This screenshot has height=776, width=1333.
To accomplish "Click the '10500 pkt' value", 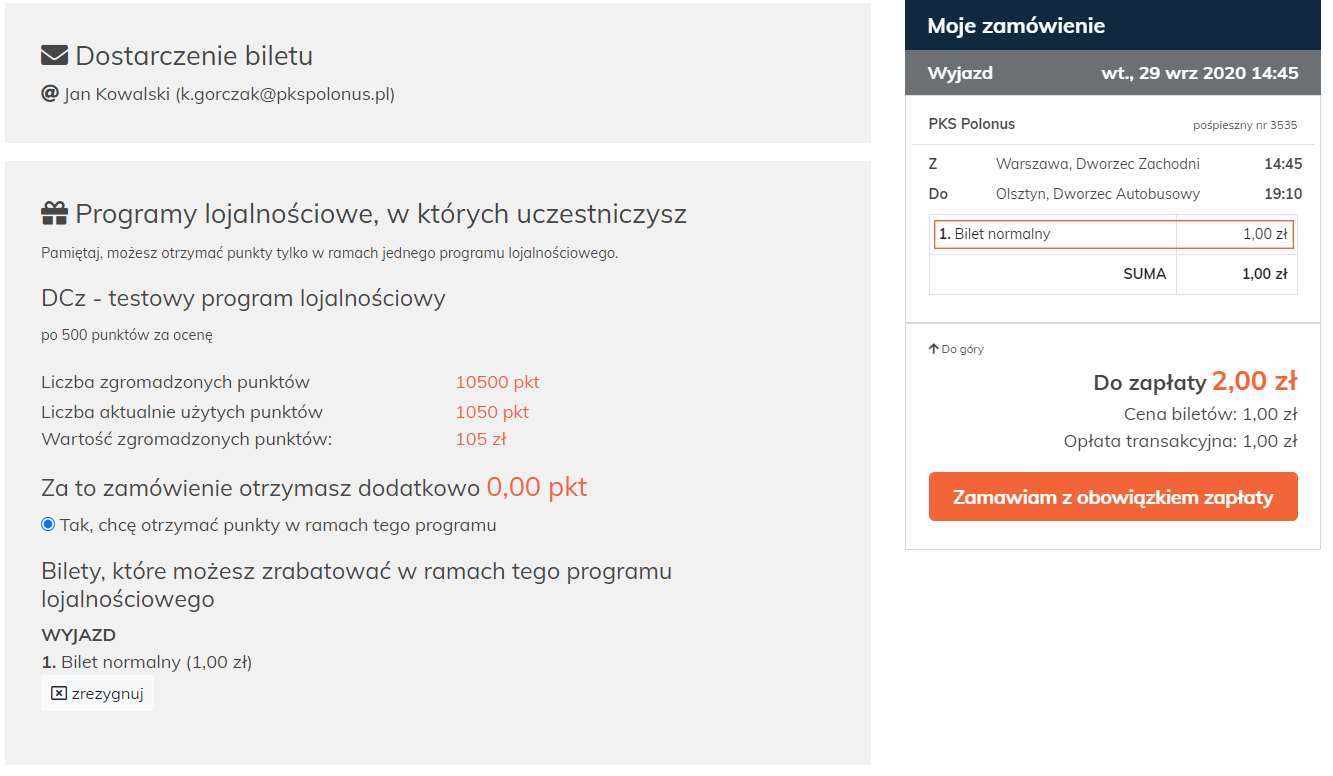I will click(x=497, y=382).
